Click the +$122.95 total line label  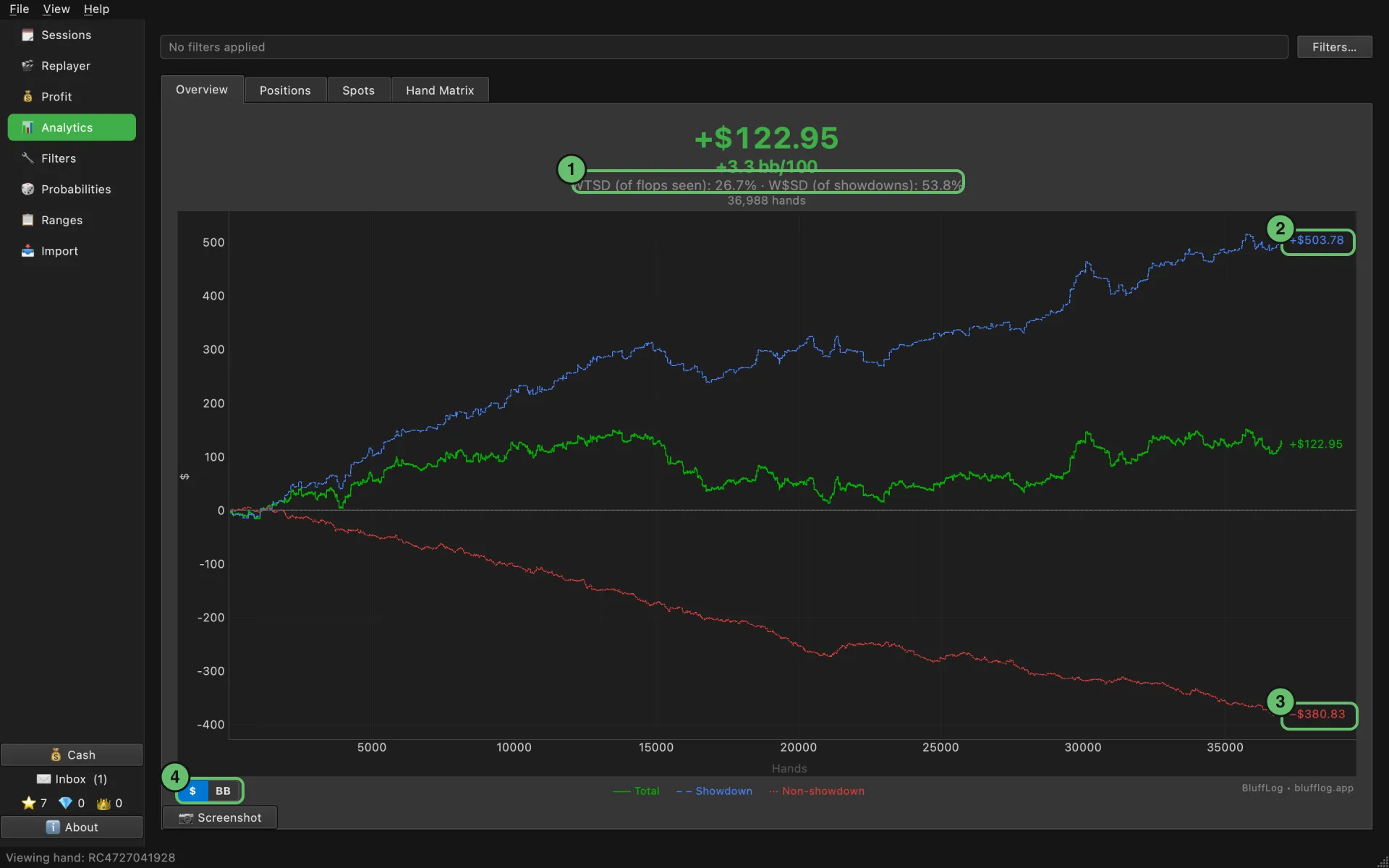point(1316,444)
